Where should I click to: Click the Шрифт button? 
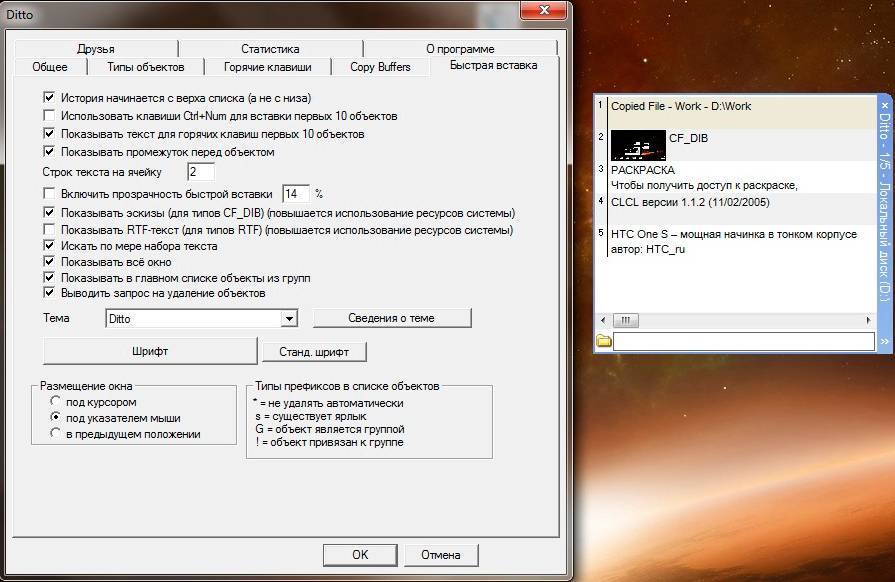150,352
